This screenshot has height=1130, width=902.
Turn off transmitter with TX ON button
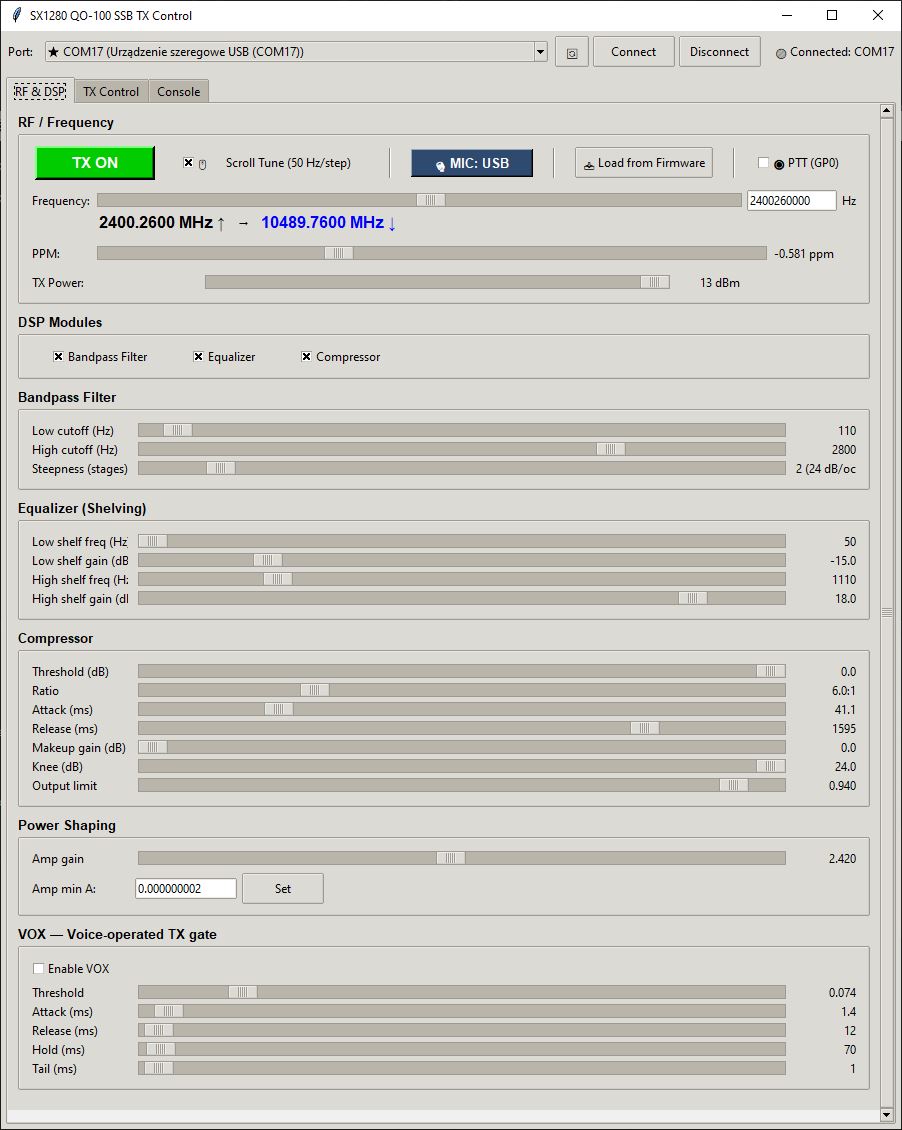click(x=95, y=163)
